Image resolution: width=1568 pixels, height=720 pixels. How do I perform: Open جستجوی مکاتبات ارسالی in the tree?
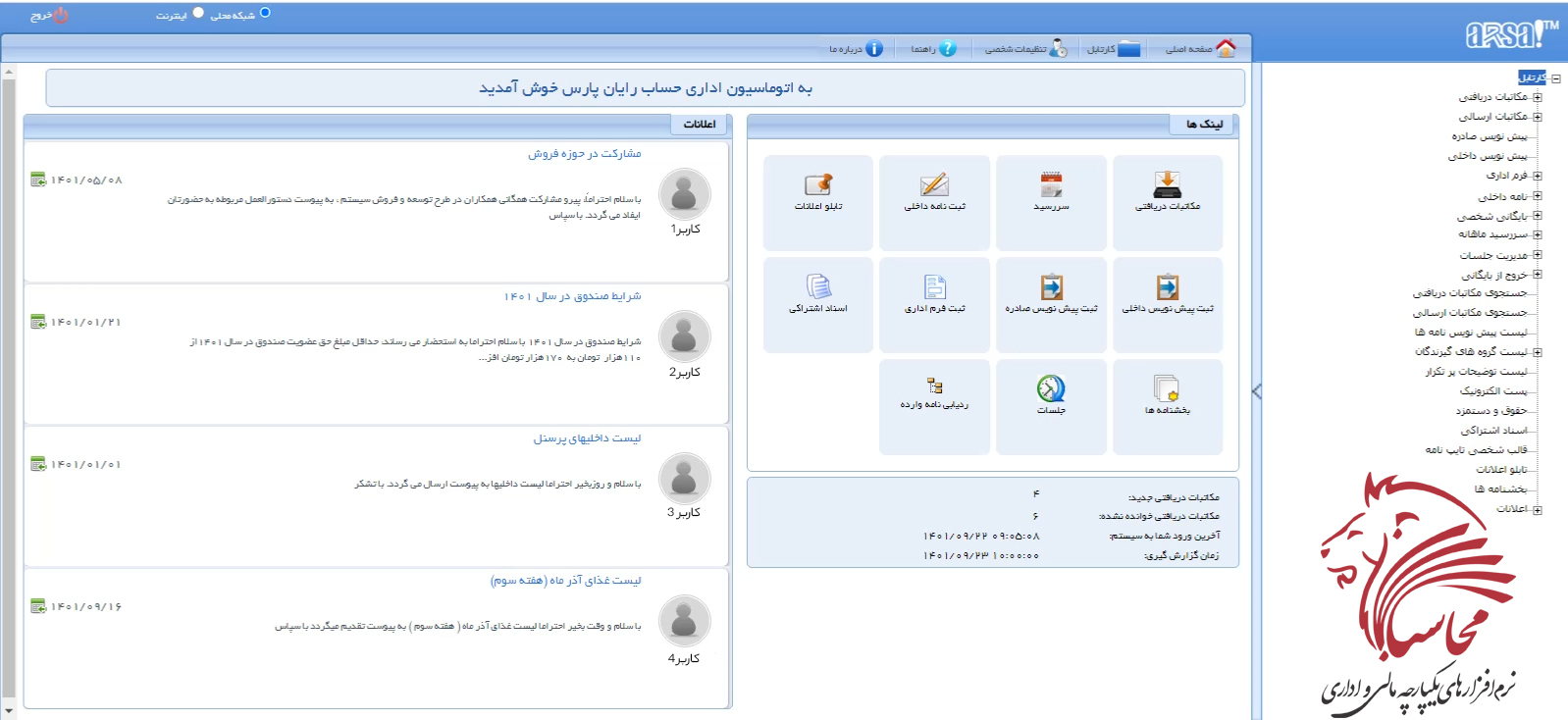tap(1470, 313)
